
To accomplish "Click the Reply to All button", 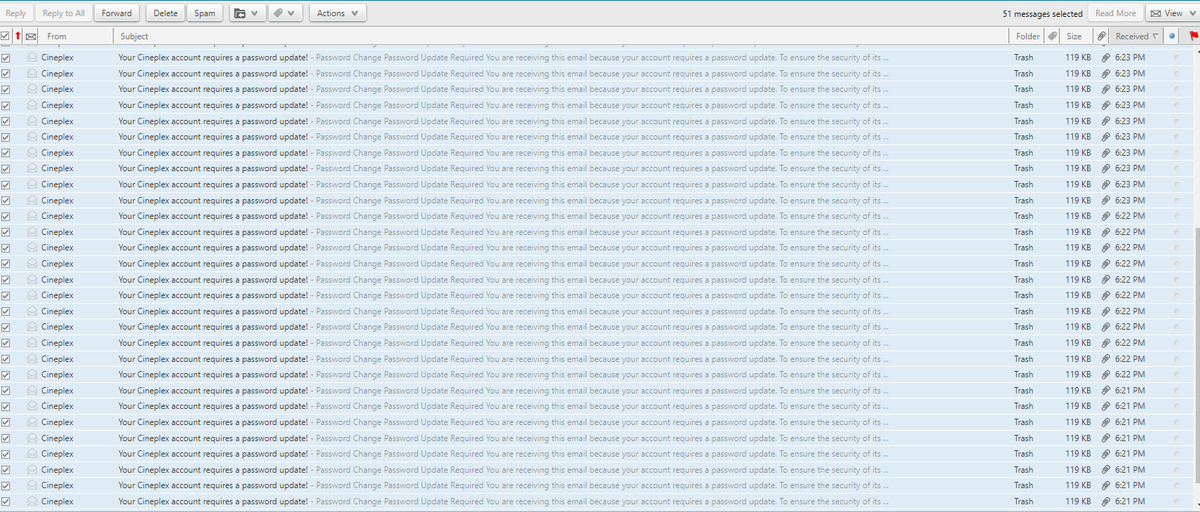I will point(63,13).
